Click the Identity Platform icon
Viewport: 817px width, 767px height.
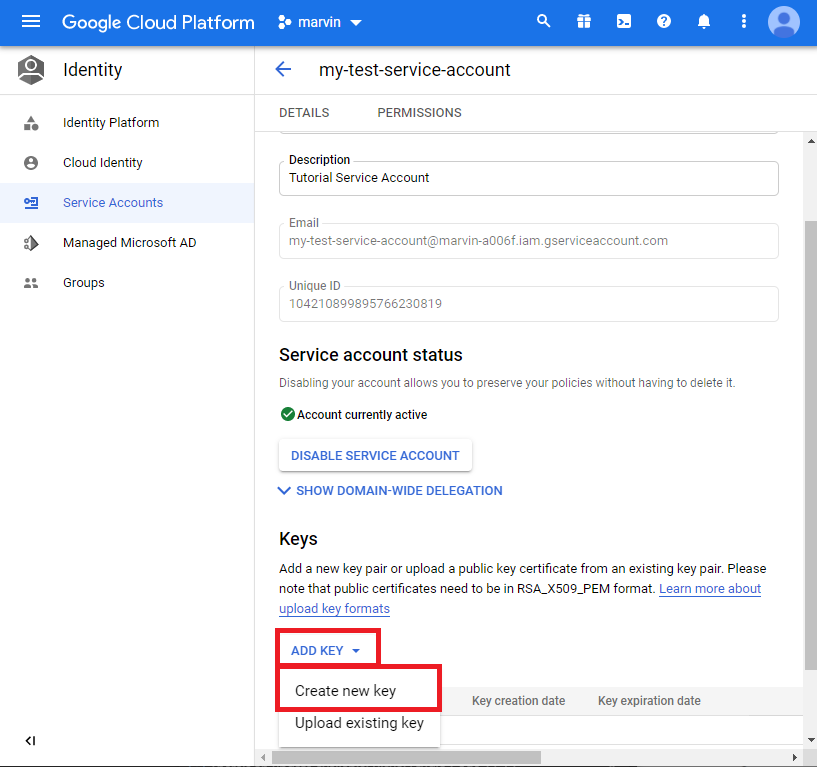(x=31, y=123)
